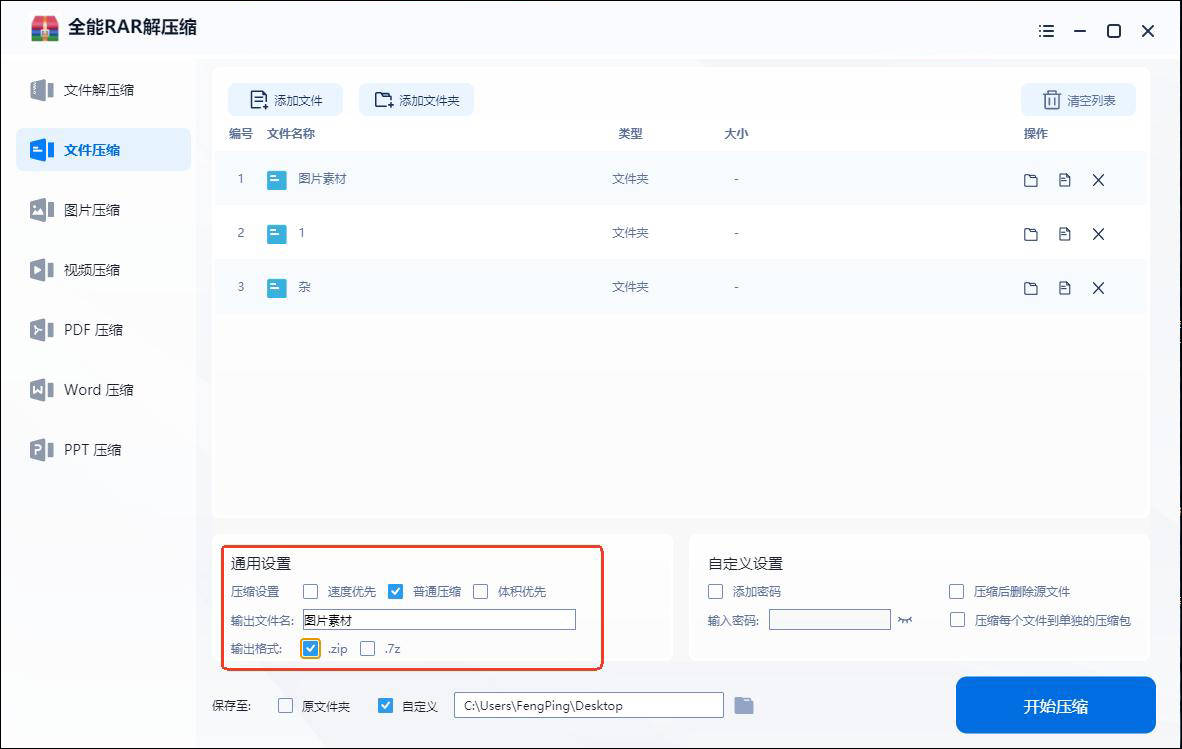Enable 添加密码 checkbox
The width and height of the screenshot is (1182, 749).
pos(715,591)
